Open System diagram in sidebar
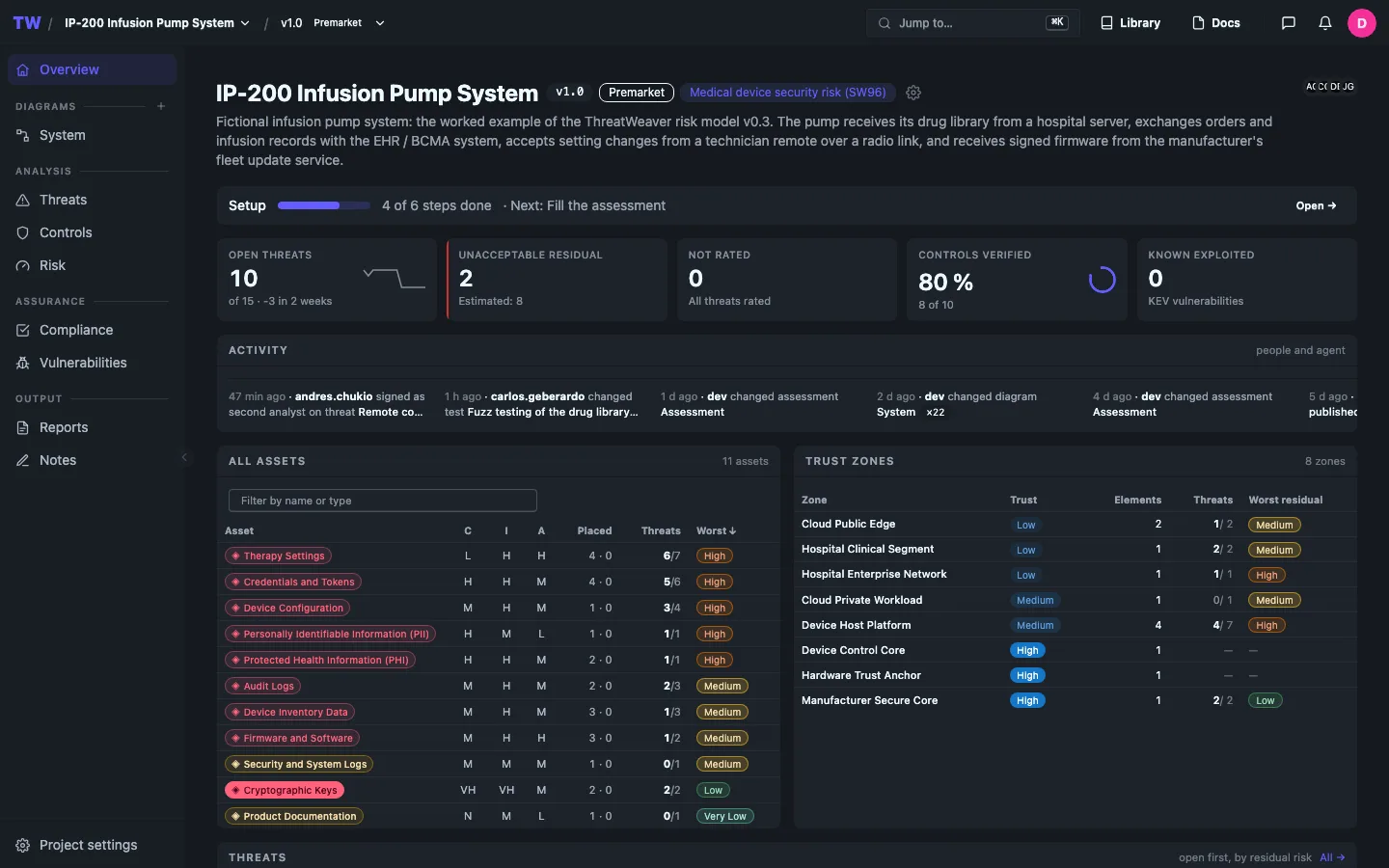Viewport: 1389px width, 868px height. click(x=92, y=135)
